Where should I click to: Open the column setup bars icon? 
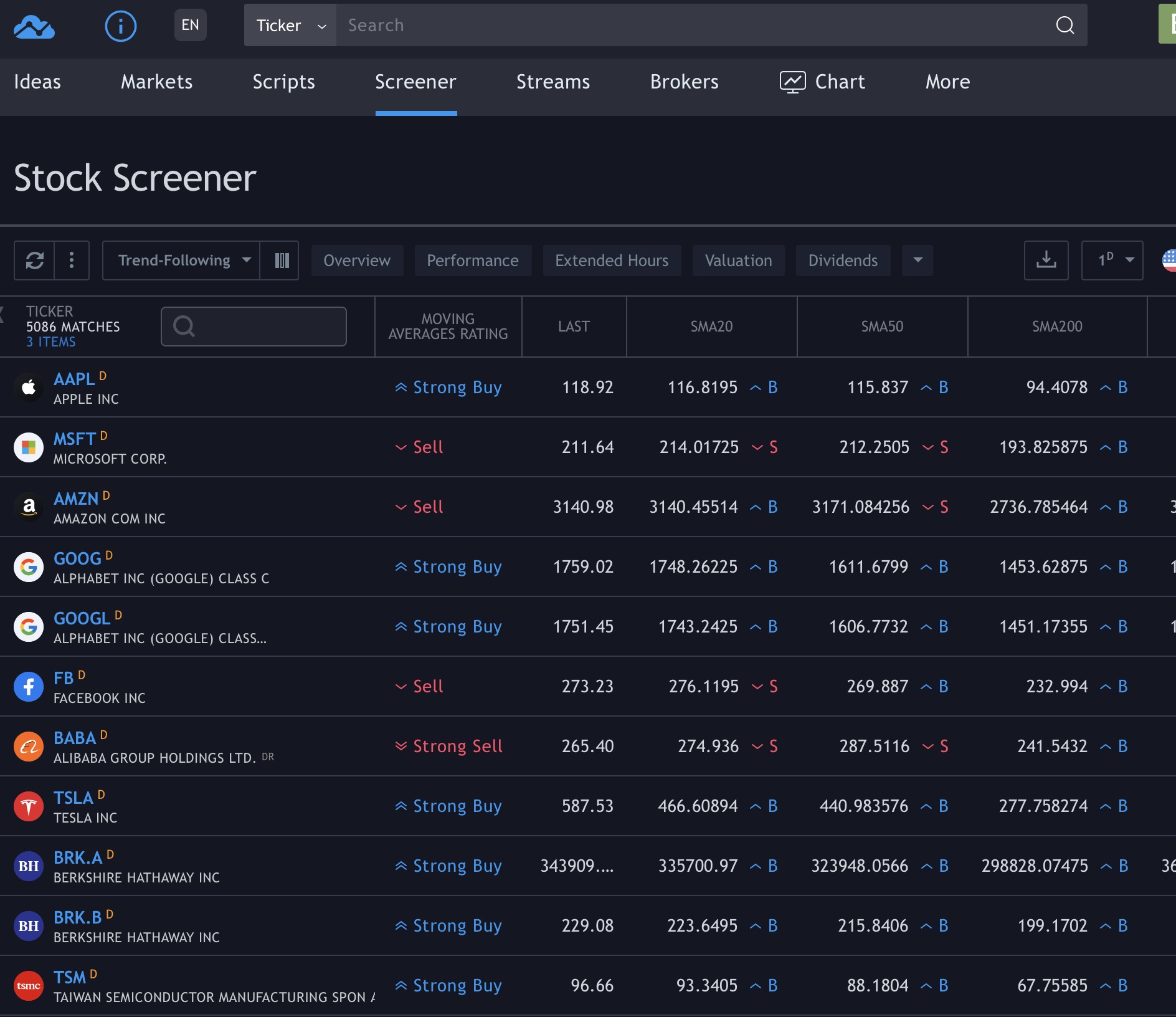point(282,260)
